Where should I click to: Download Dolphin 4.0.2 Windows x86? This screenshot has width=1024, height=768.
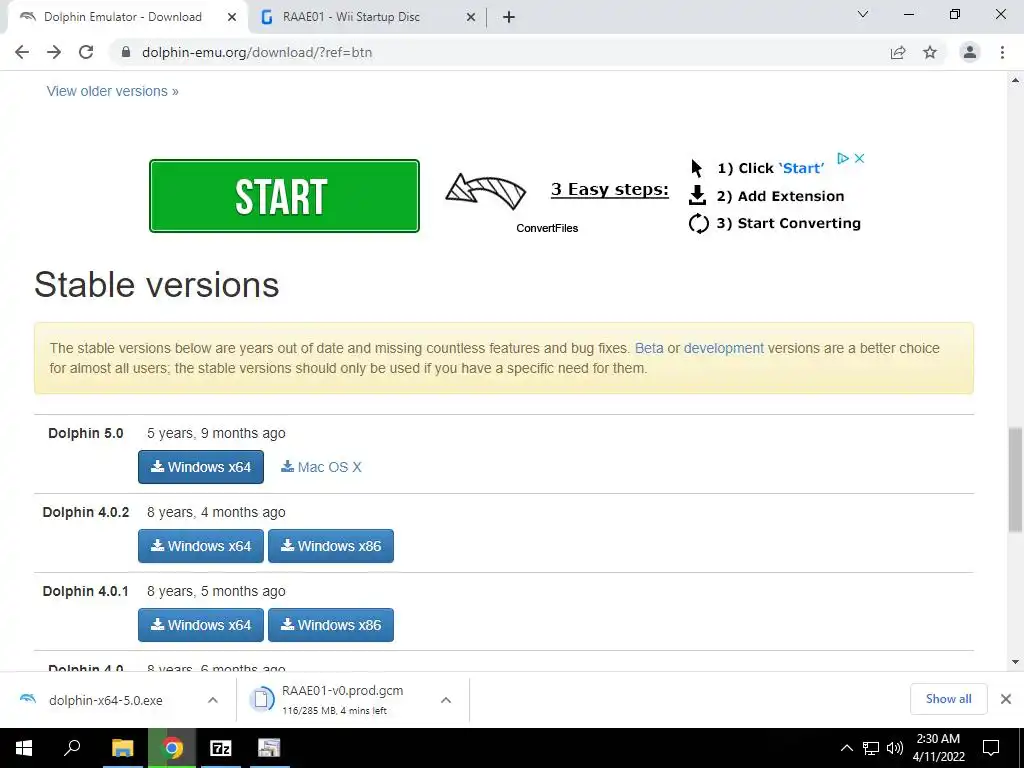pos(330,546)
